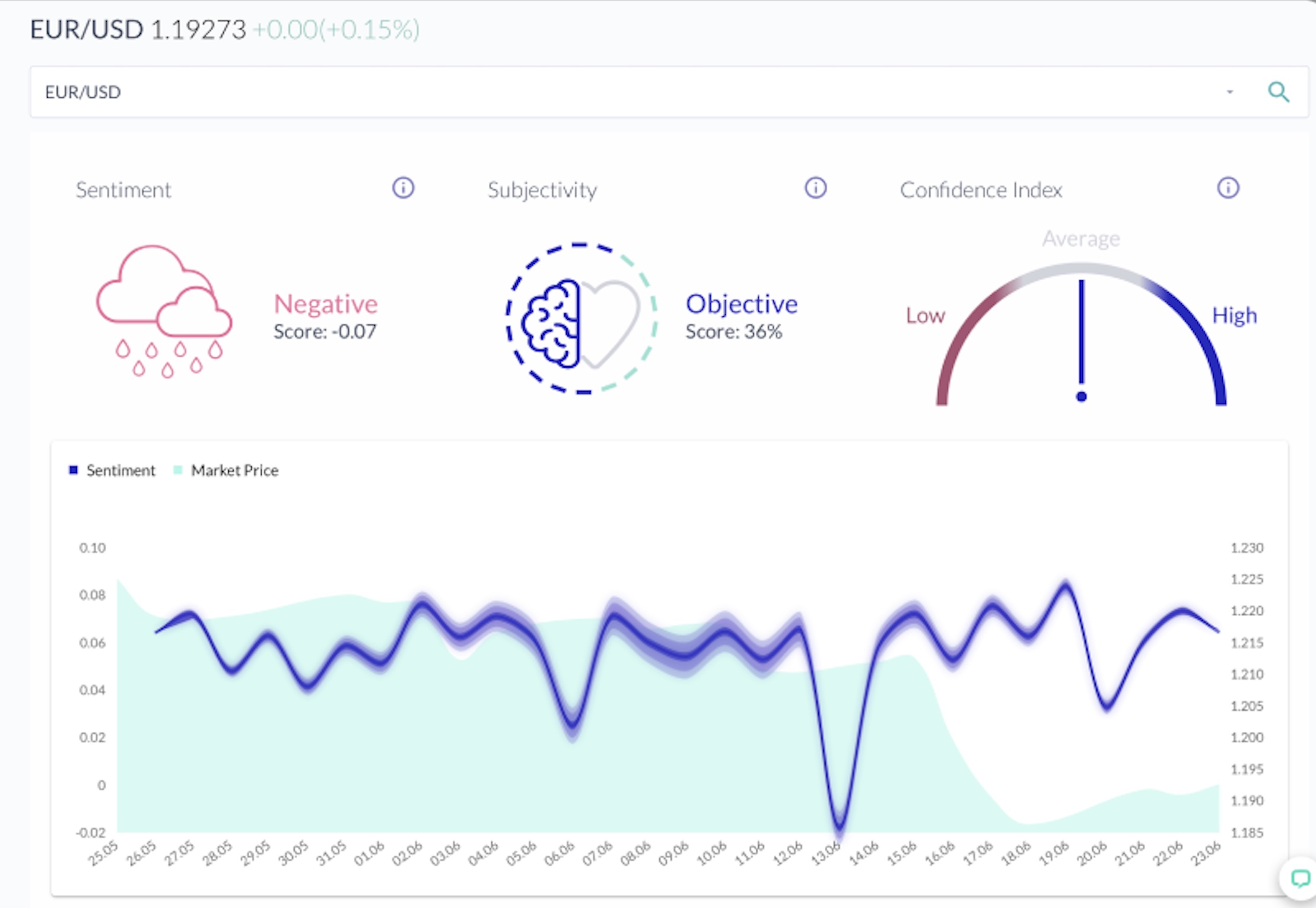Click the Score: -0.07 value

coord(325,332)
